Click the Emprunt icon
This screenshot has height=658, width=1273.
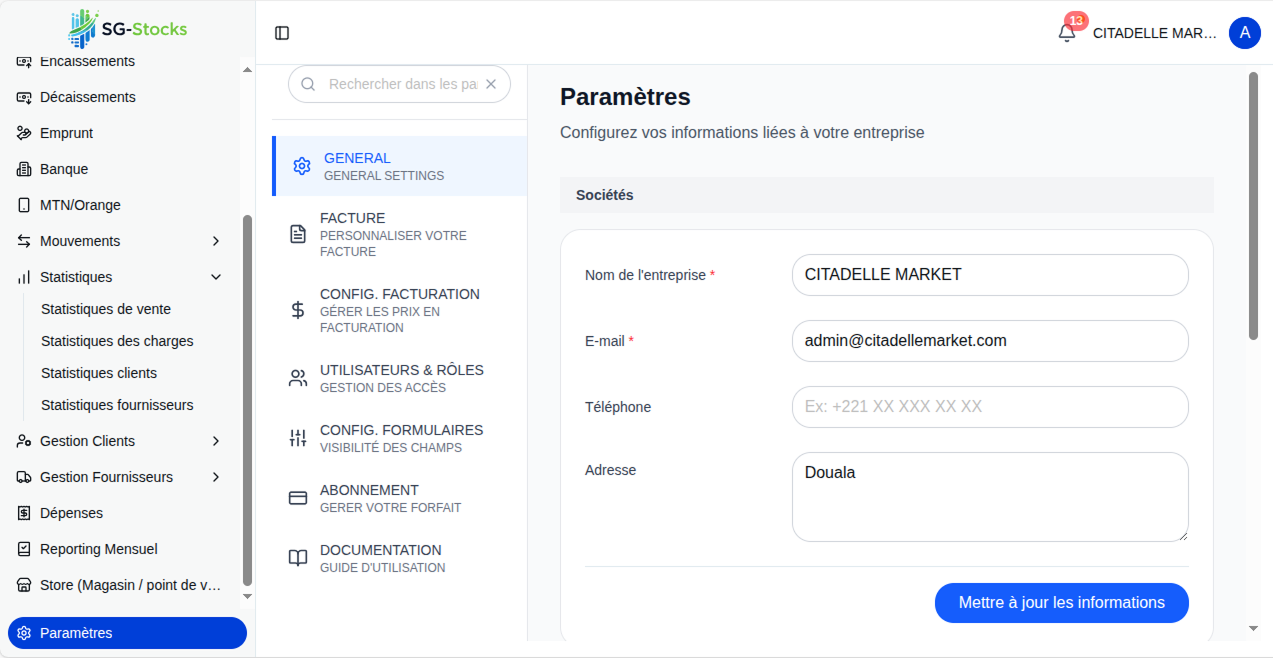(24, 133)
